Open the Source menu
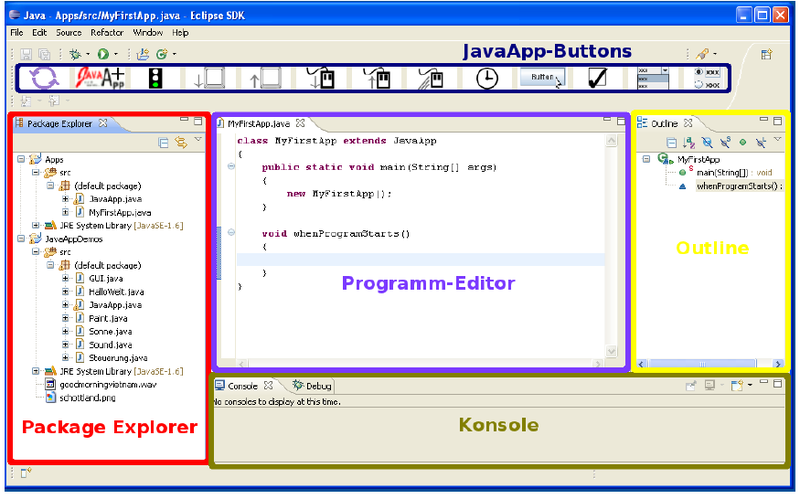The image size is (800, 499). coord(69,33)
